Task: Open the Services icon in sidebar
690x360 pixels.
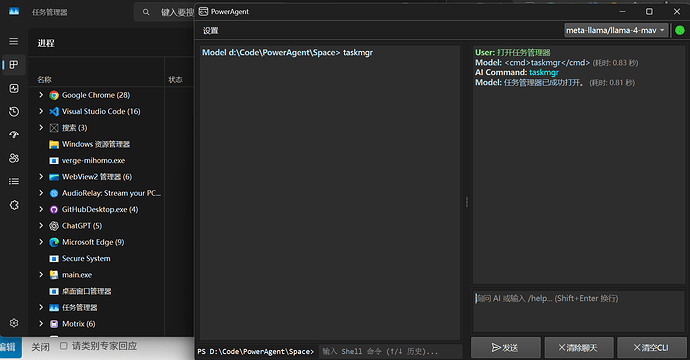Action: pyautogui.click(x=14, y=205)
